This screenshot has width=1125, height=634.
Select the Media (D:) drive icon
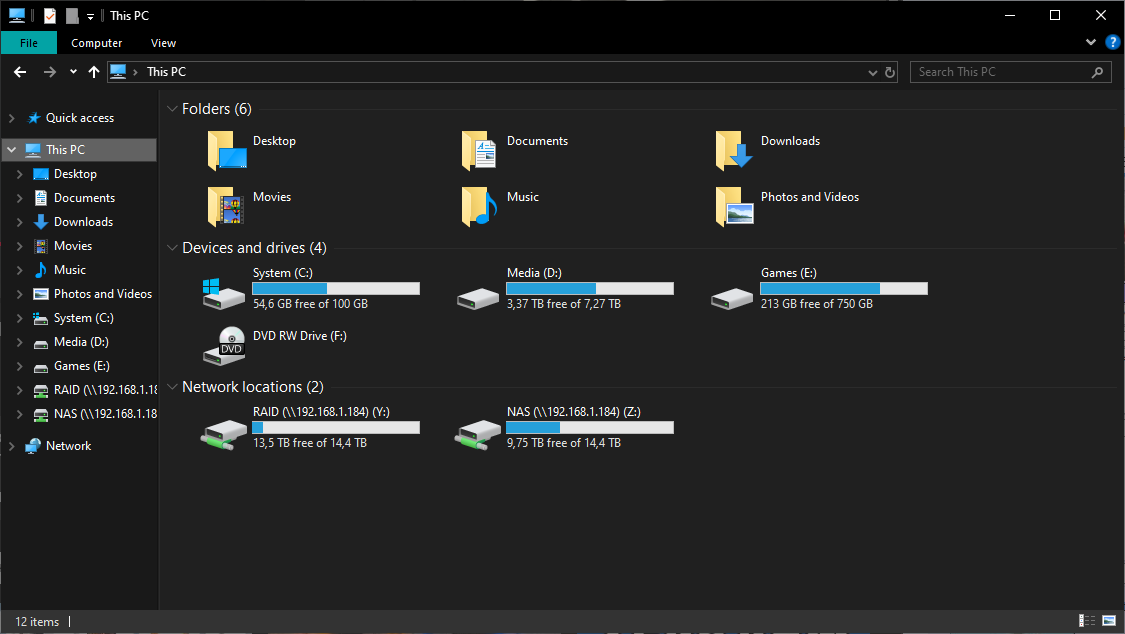tap(478, 298)
